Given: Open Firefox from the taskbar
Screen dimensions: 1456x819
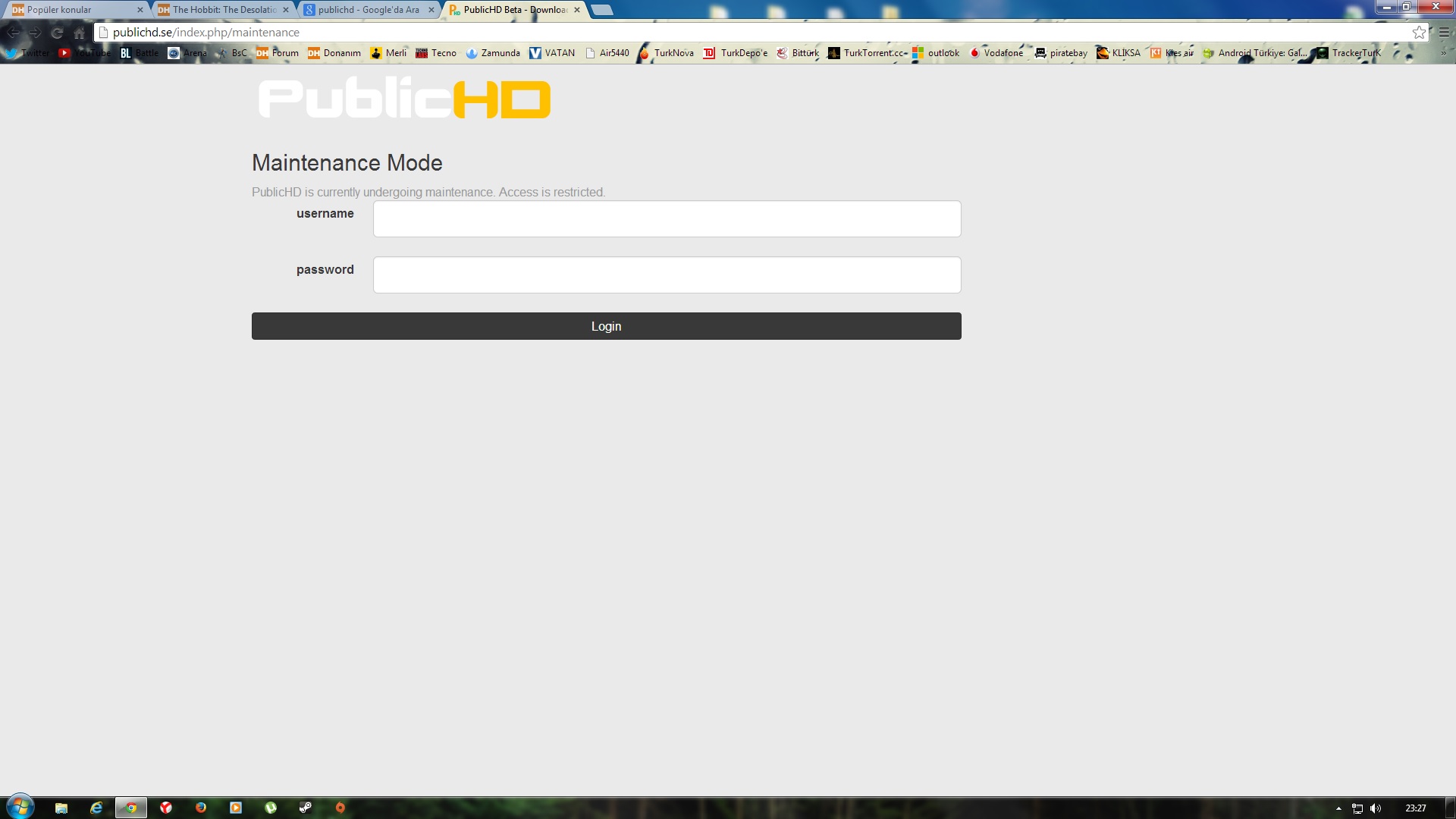Looking at the screenshot, I should click(x=201, y=808).
